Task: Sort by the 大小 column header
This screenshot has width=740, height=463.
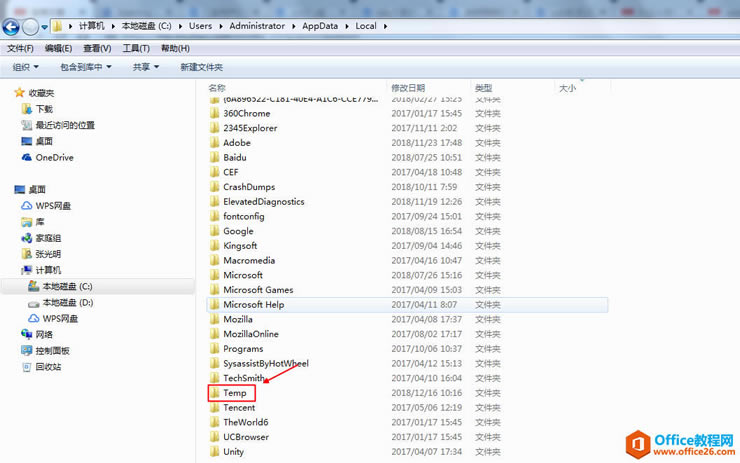Action: [567, 88]
